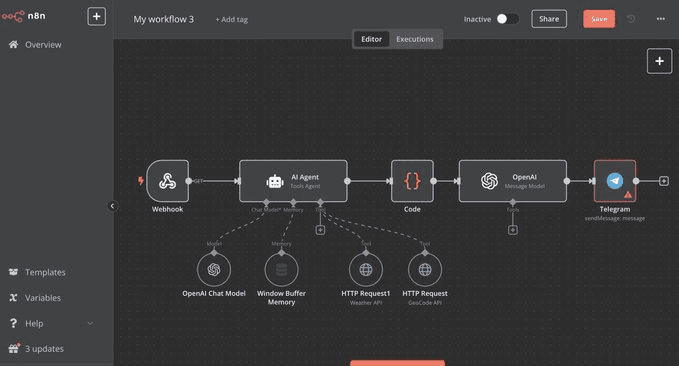Add a tag to the workflow
Screen dimensions: 679x366
[232, 19]
